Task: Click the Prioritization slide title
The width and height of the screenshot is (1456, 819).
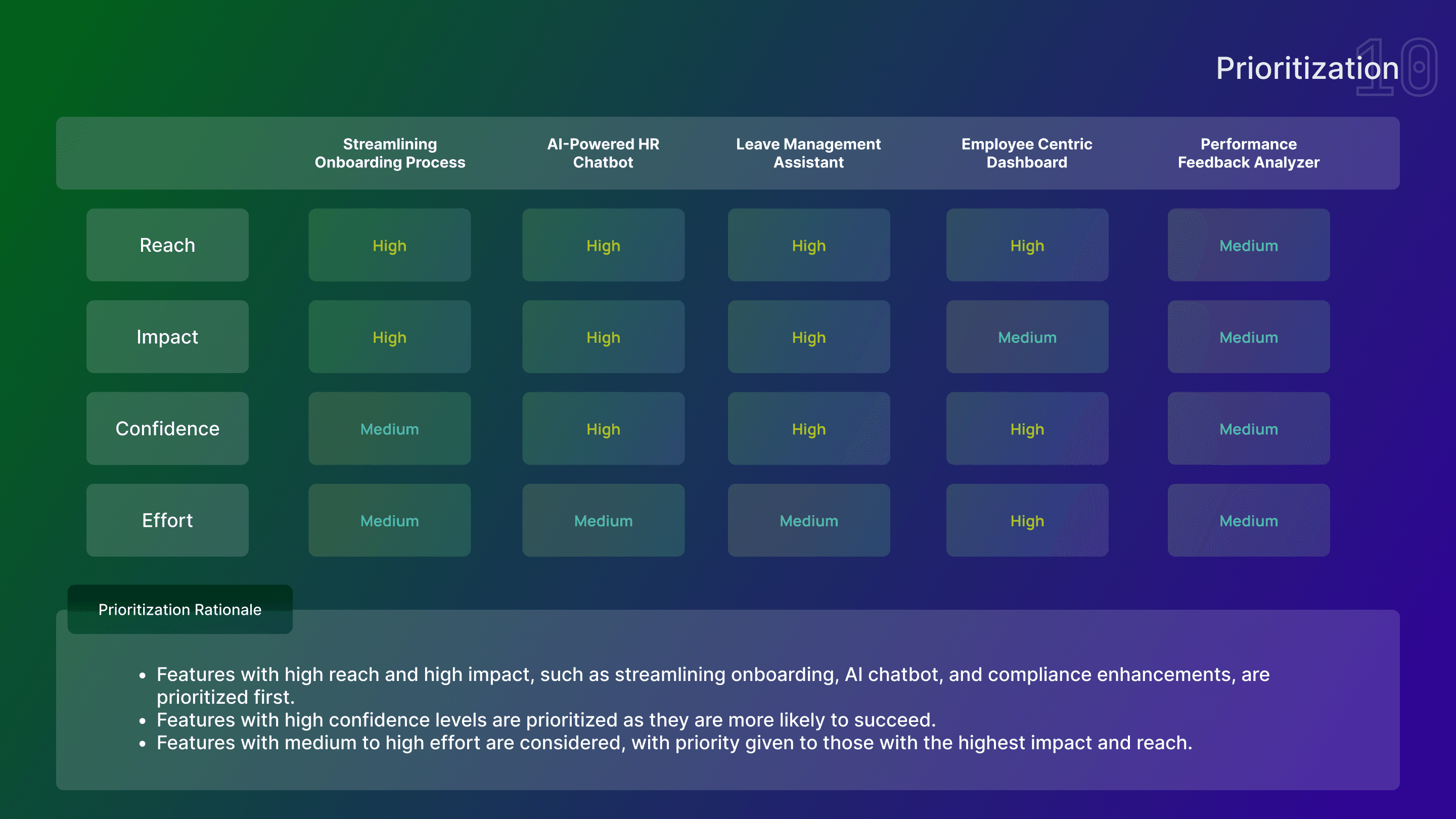Action: click(x=1307, y=68)
